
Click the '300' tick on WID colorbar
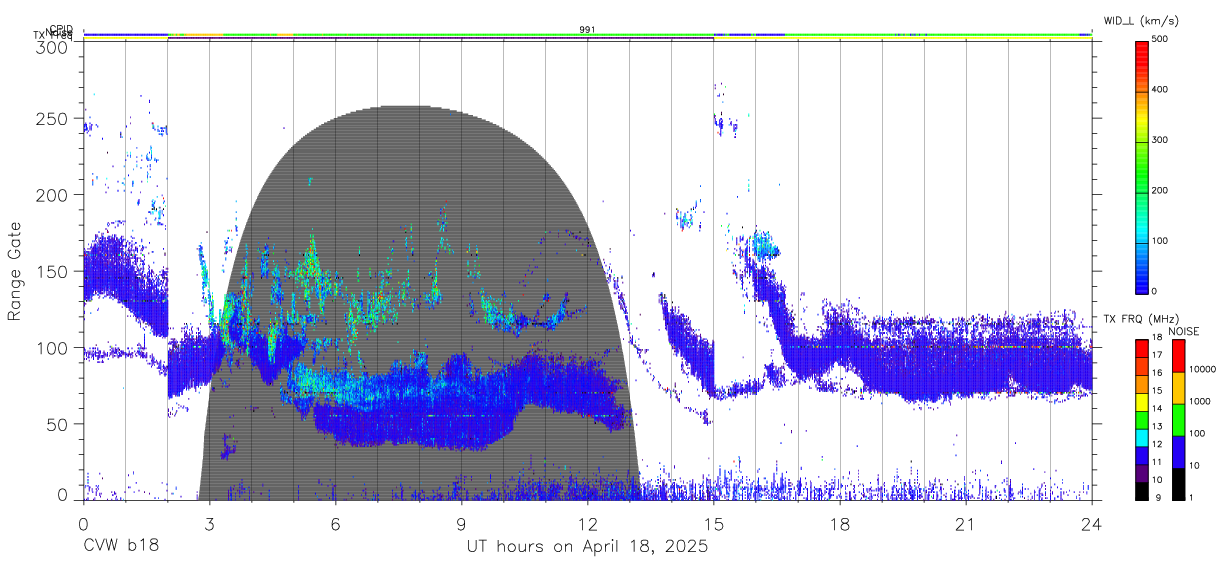pyautogui.click(x=1161, y=140)
